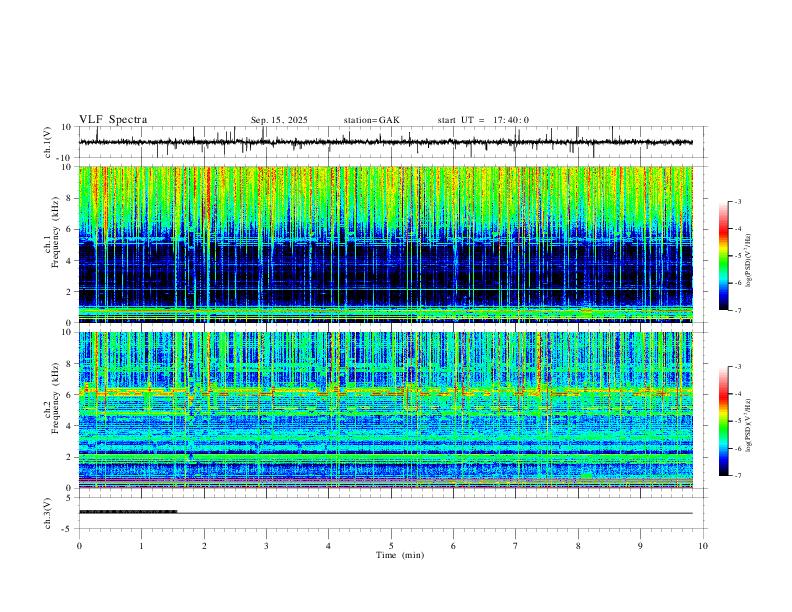Screen dimensions: 792x612
Task: Click ch.1 frequency axis tick "2"
Action: tap(69, 291)
